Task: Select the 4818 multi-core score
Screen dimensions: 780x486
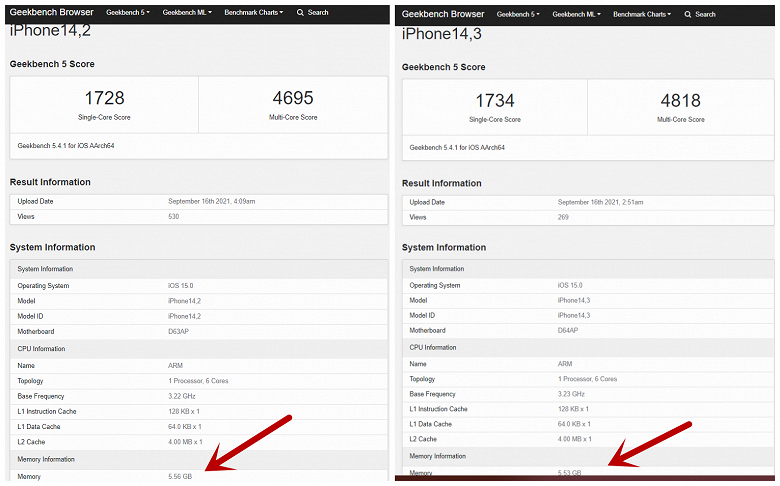Action: (680, 100)
